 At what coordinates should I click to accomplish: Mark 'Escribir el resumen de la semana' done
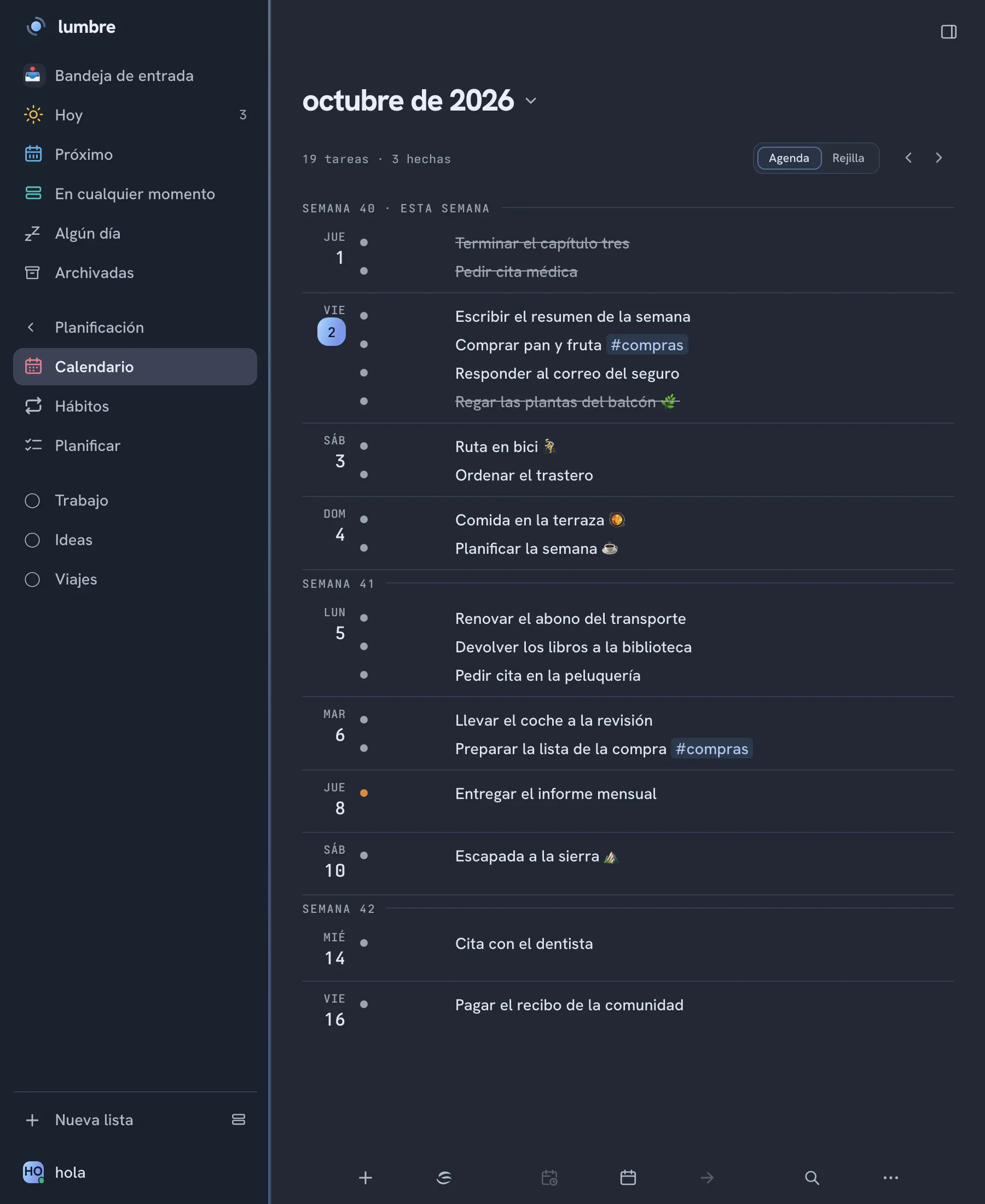pyautogui.click(x=364, y=315)
